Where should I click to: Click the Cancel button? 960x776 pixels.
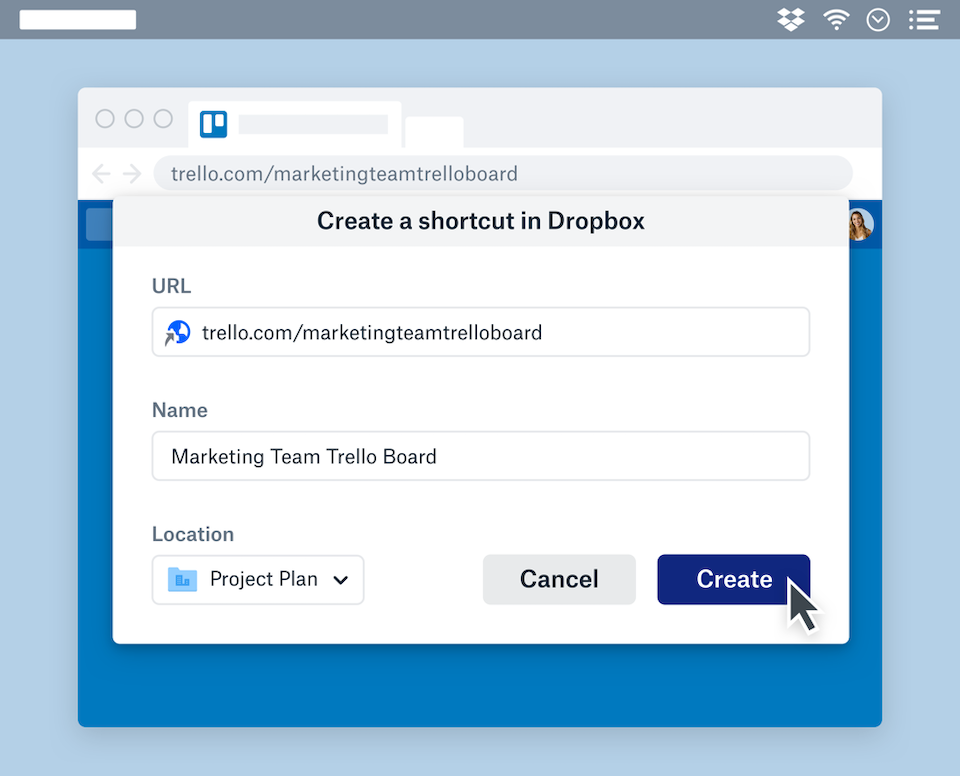(x=559, y=580)
